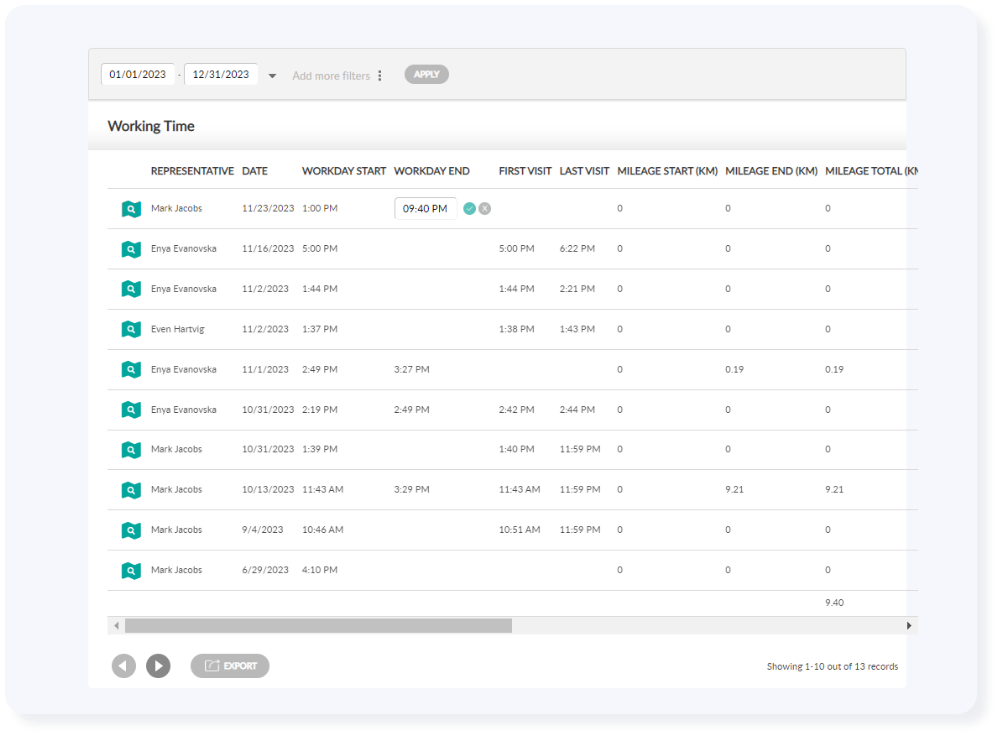Confirm the edited workday end time

[470, 208]
